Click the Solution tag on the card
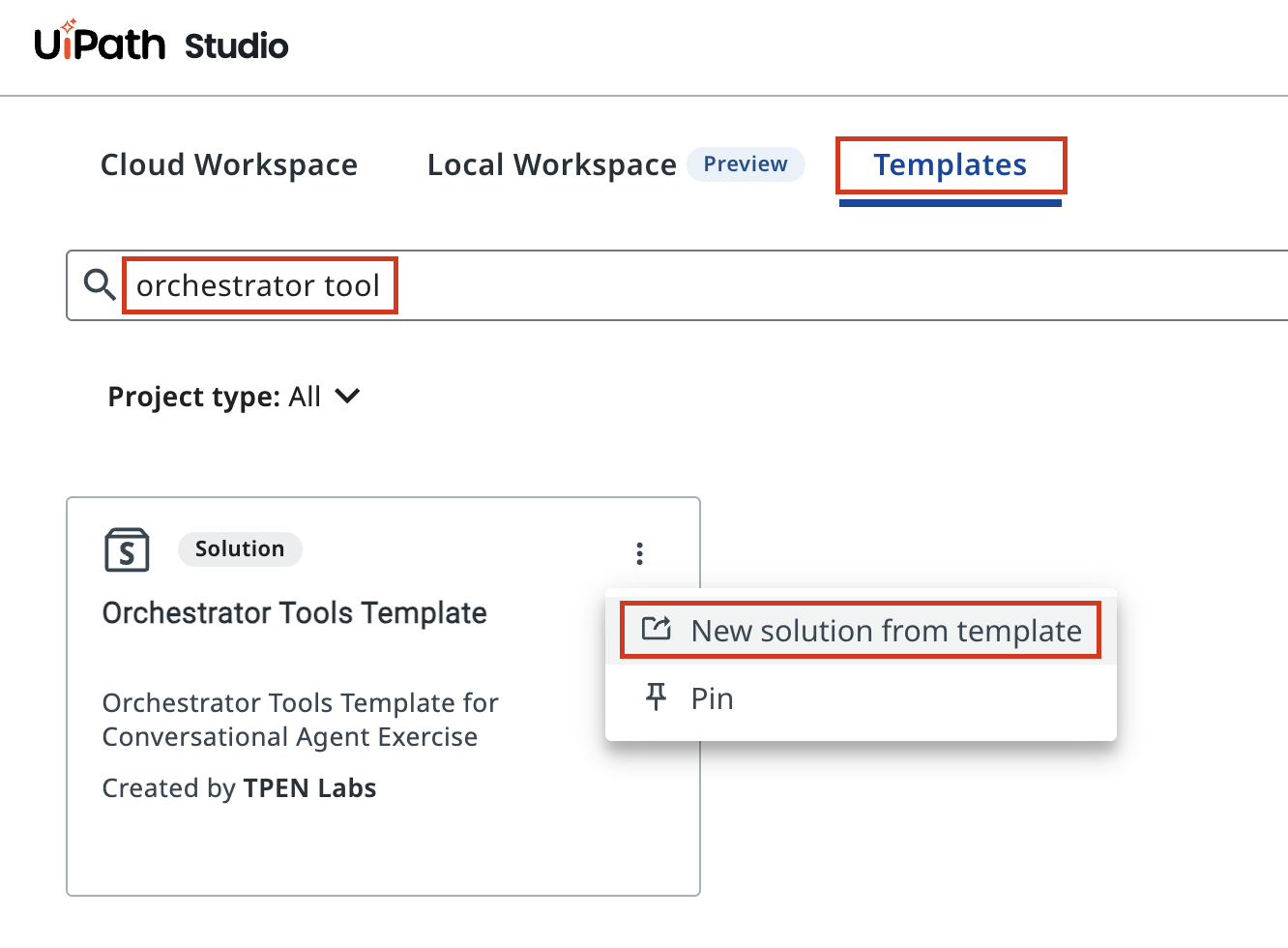1288x948 pixels. coord(240,549)
